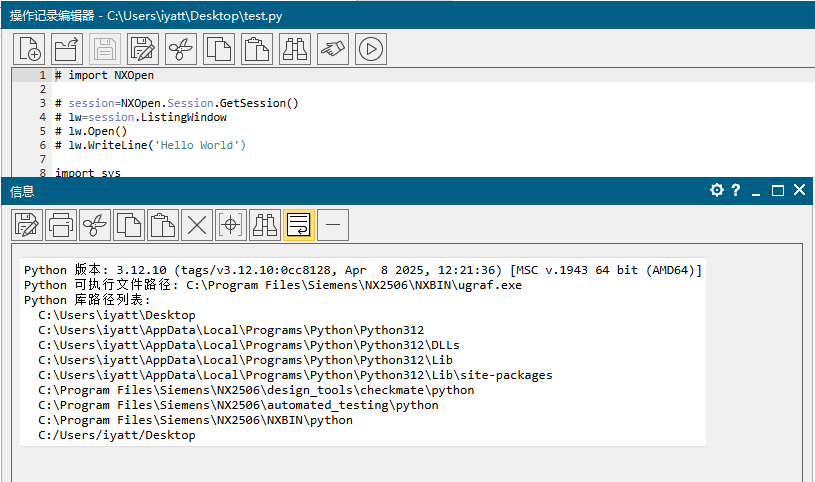Toggle word wrap in the info window
Screen dimensions: 815x482
point(299,225)
